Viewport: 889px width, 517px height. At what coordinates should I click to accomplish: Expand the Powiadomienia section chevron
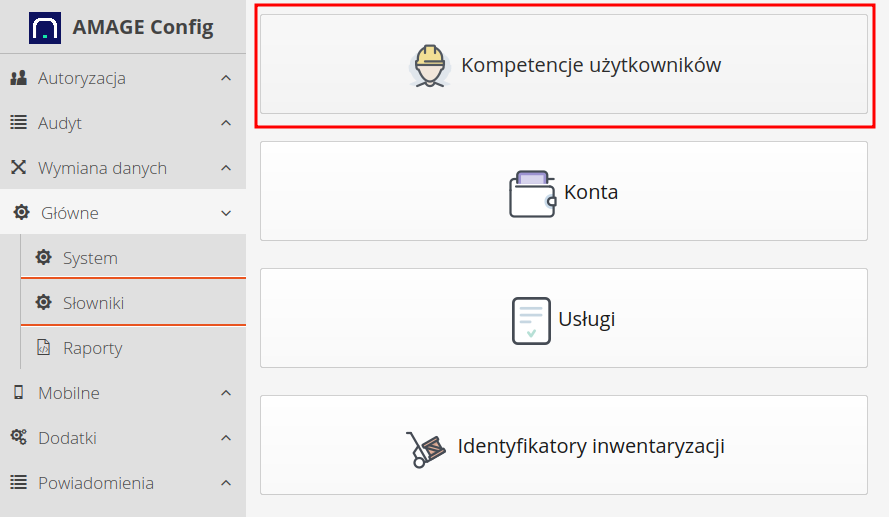(x=226, y=483)
